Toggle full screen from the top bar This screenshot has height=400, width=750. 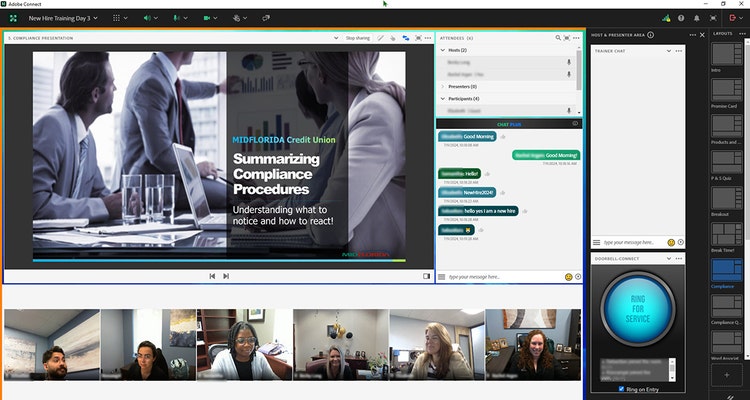click(713, 18)
